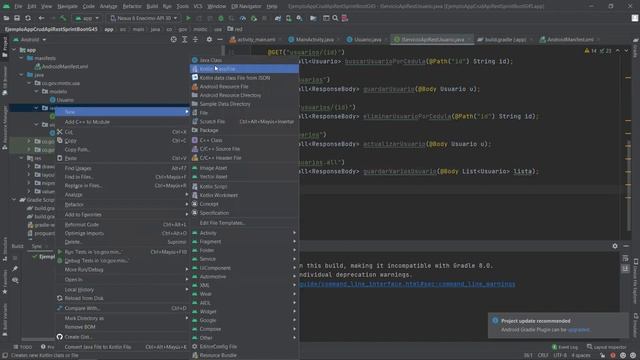Open the Build menu in menu bar
Screen dimensions: 640x360
click(x=152, y=6)
